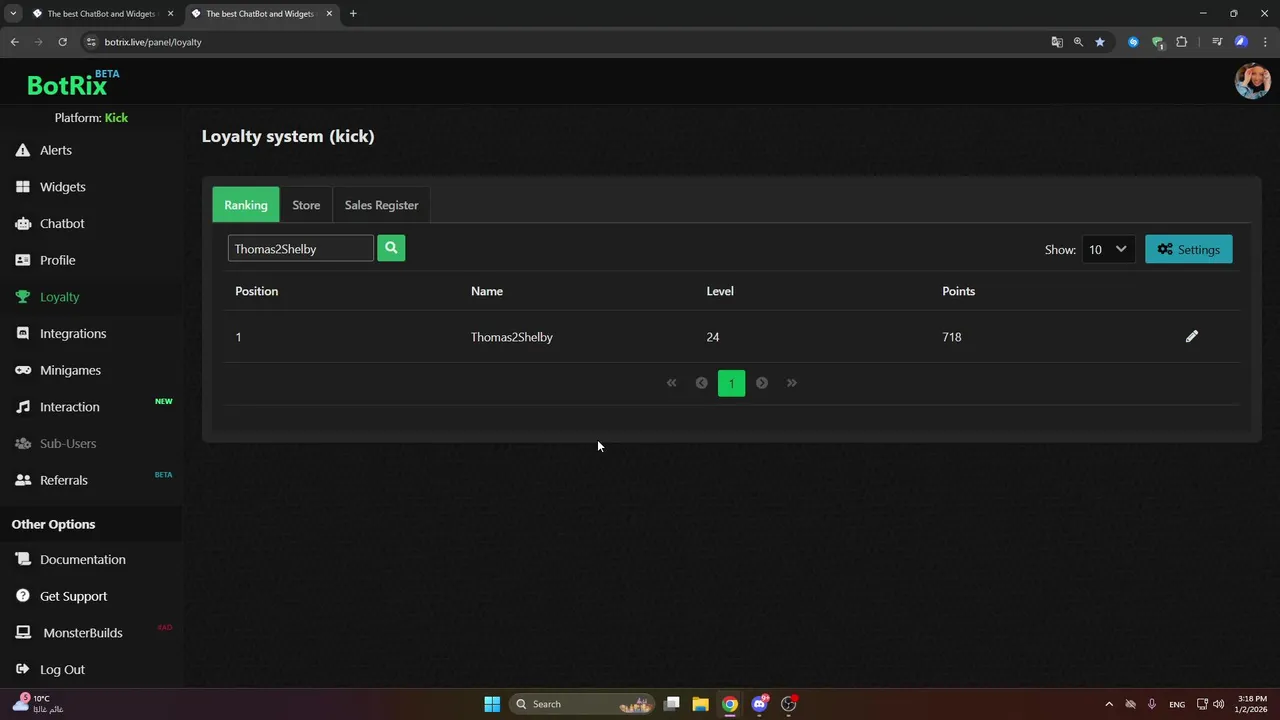1280x720 pixels.
Task: Open the Get Support link
Action: [73, 596]
